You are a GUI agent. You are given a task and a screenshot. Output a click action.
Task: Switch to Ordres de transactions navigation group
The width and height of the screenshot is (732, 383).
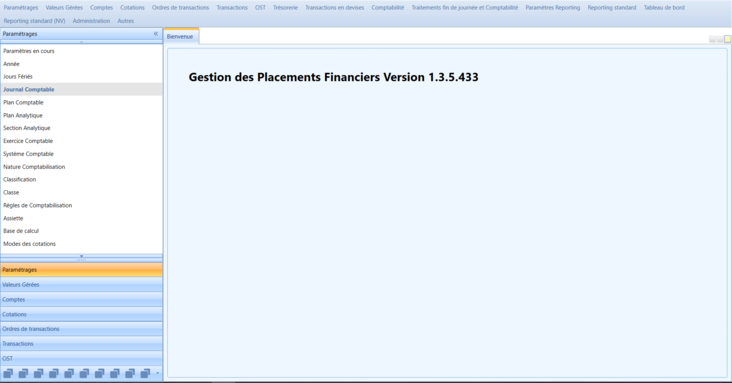pos(81,329)
